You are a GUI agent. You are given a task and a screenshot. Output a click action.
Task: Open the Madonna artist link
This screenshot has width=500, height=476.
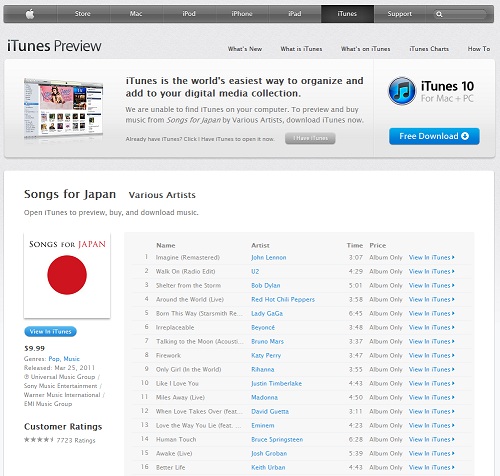pyautogui.click(x=264, y=398)
